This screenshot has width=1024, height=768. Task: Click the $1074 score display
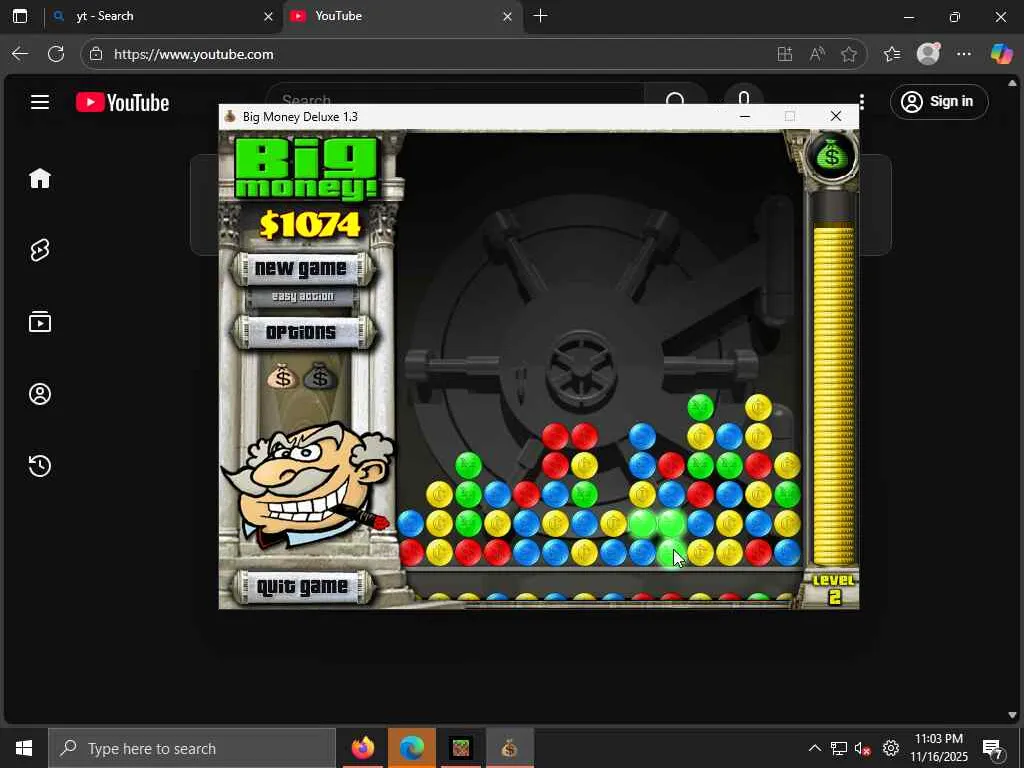coord(310,225)
